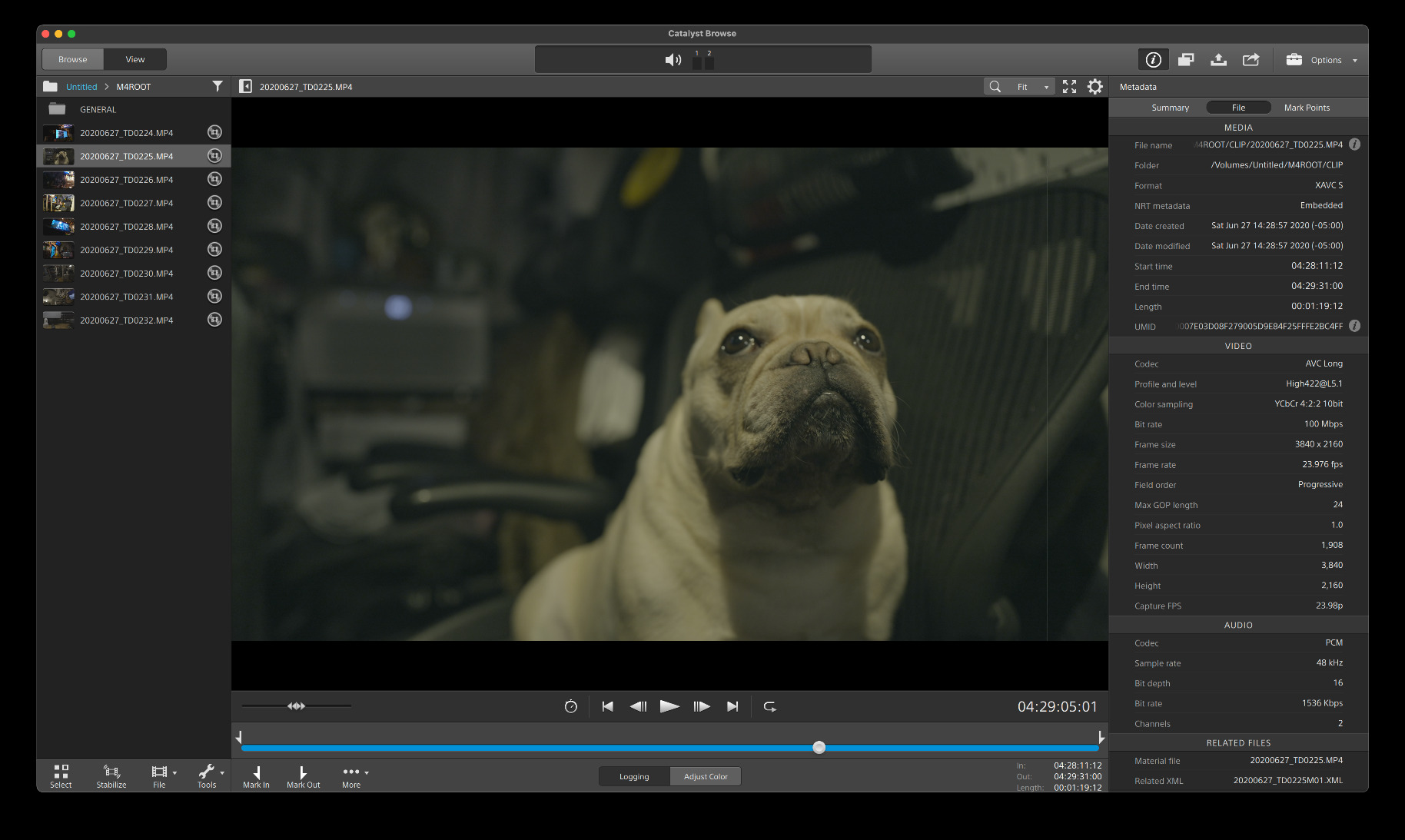Switch to Adjust Color mode
The image size is (1405, 840).
(705, 776)
